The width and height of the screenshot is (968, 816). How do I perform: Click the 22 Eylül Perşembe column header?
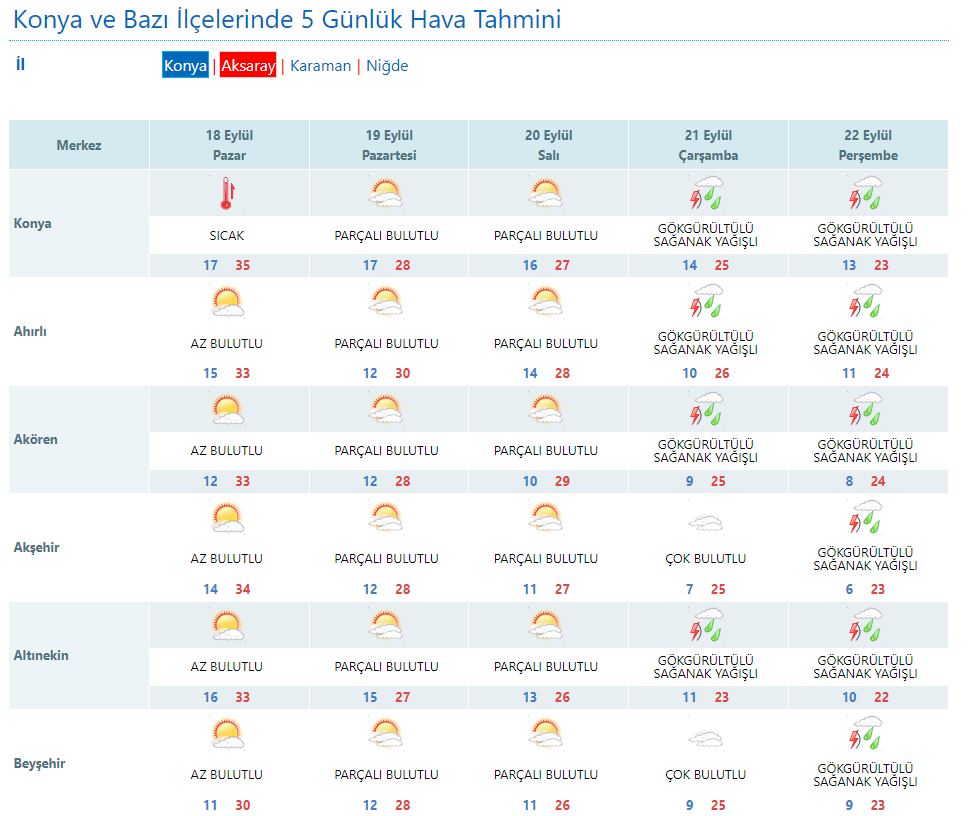pyautogui.click(x=867, y=145)
